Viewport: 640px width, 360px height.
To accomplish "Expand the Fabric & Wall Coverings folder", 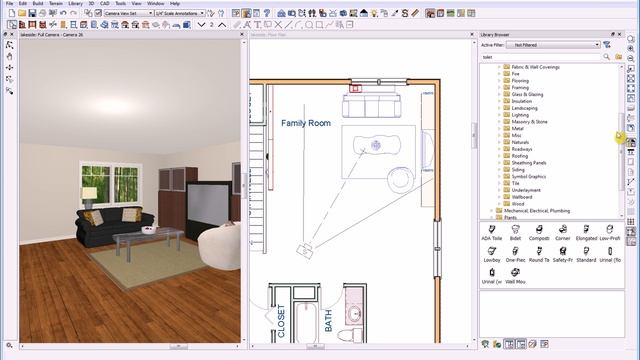I will pos(499,67).
